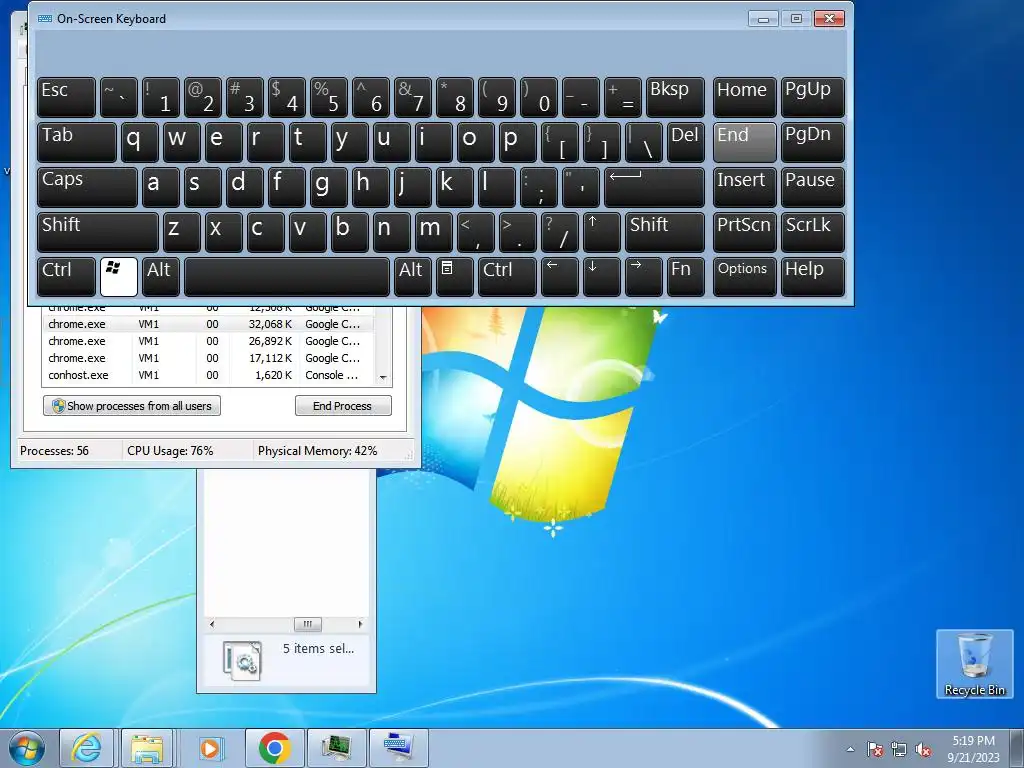The image size is (1024, 768).
Task: Click the space bar key
Action: coord(287,277)
